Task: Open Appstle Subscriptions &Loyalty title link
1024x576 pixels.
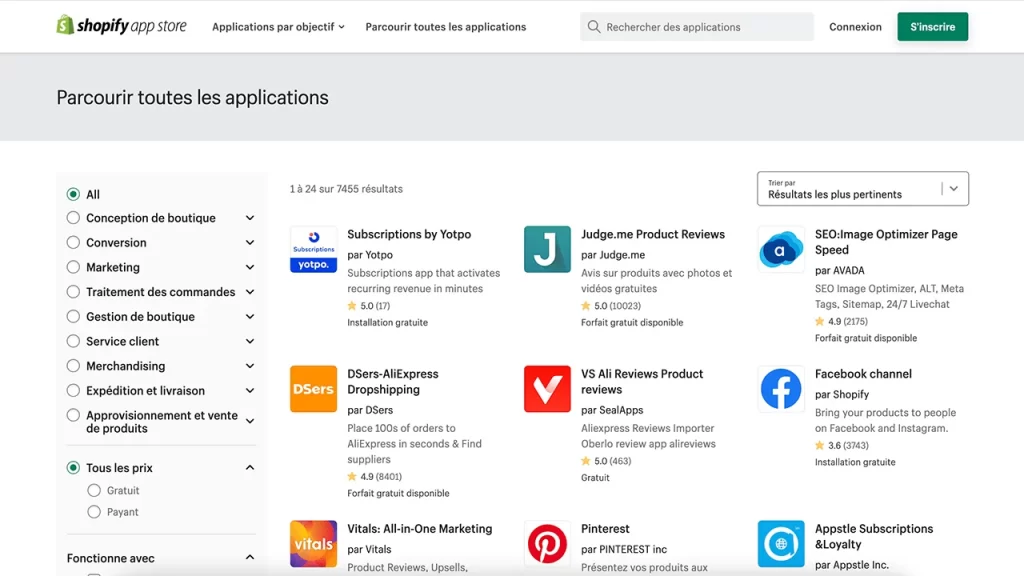Action: (874, 536)
